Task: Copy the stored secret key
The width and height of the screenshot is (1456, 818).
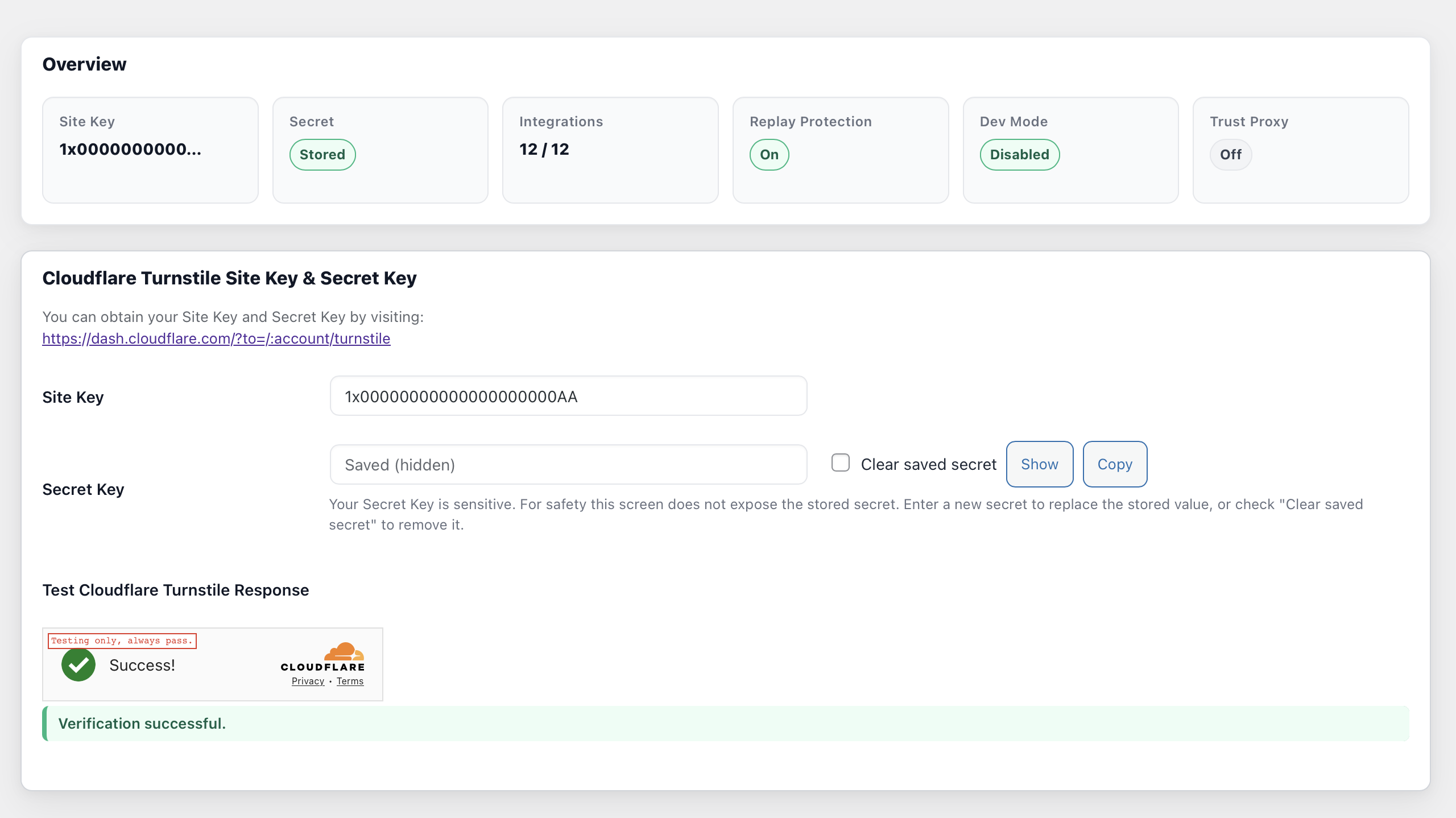Action: tap(1115, 464)
